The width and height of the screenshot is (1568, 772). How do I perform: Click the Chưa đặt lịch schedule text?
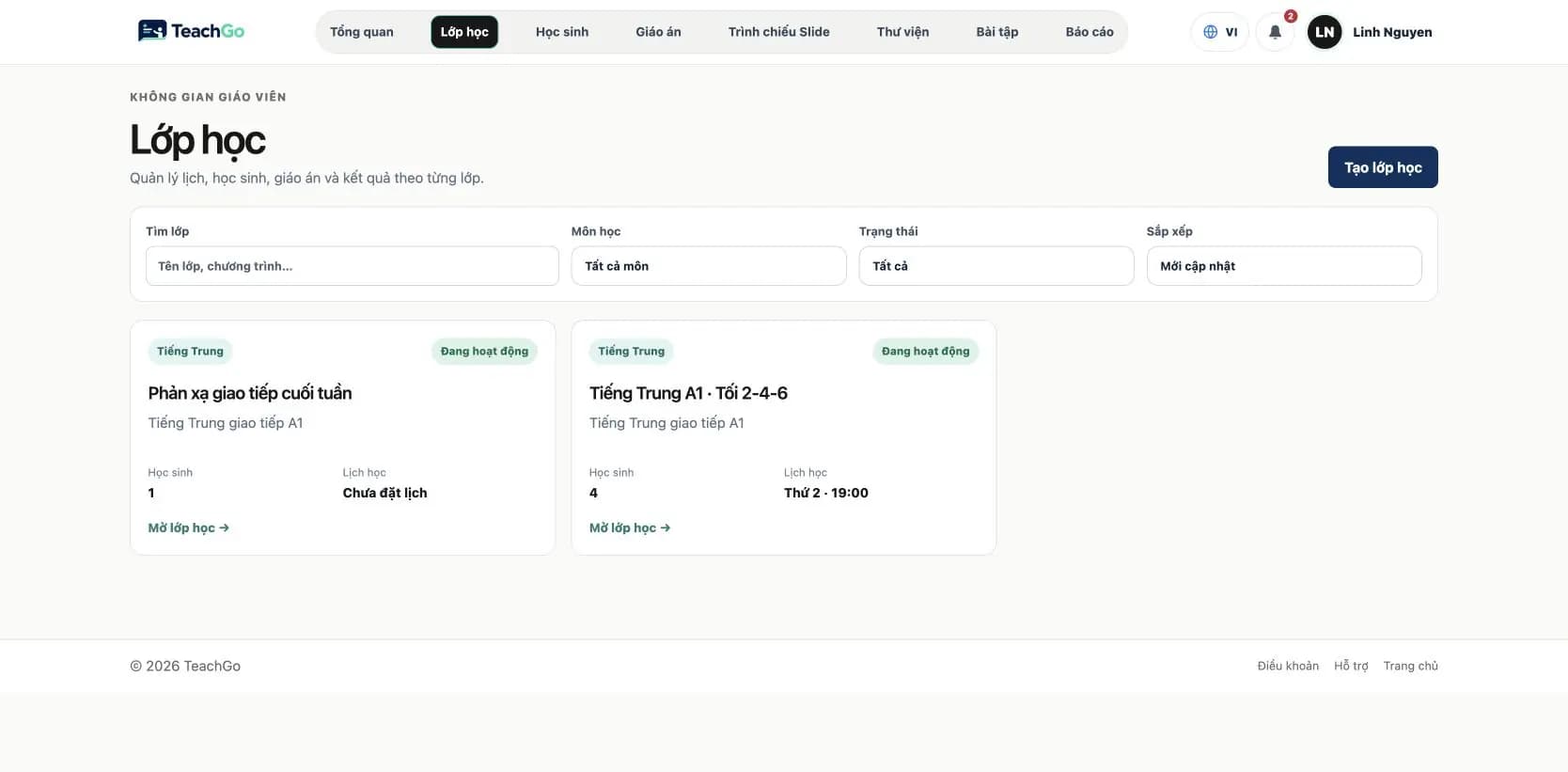click(384, 493)
